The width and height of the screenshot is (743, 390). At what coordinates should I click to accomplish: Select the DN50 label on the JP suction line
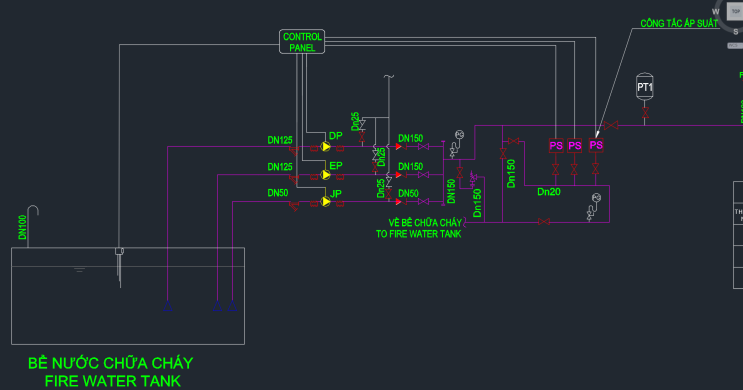(x=278, y=193)
